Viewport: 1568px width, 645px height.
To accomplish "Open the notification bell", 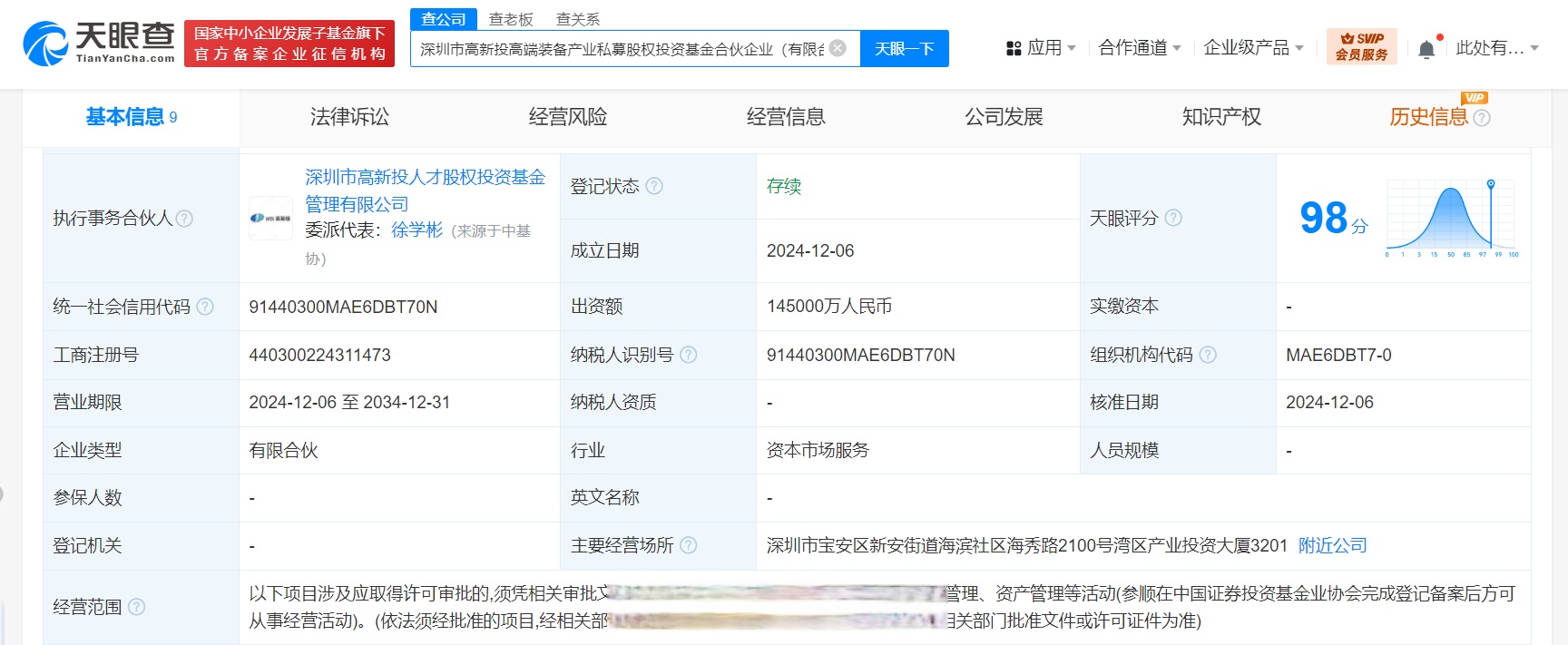I will (x=1426, y=49).
